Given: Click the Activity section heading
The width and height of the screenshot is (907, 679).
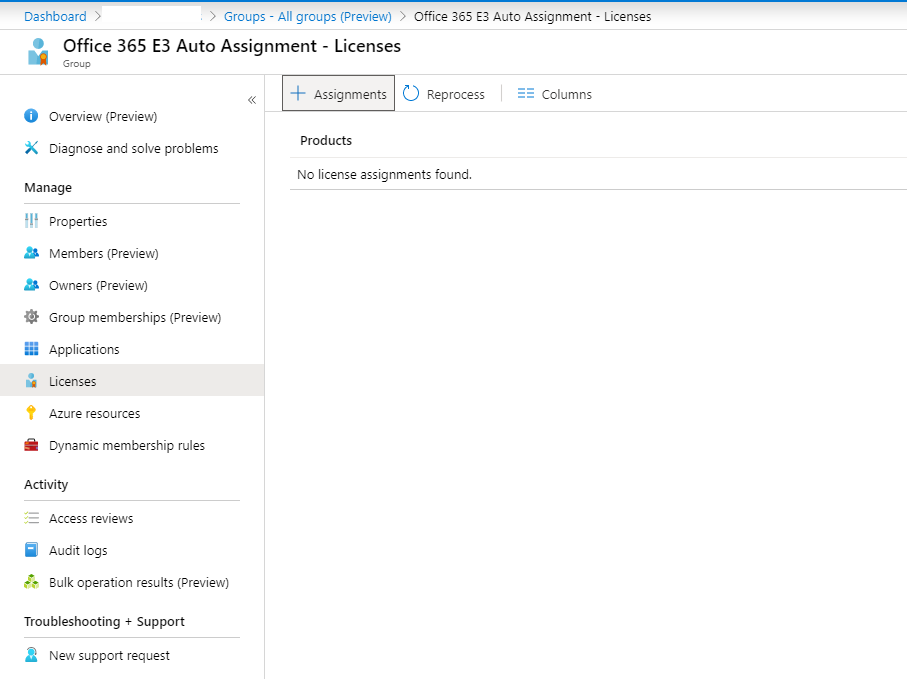Looking at the screenshot, I should point(46,484).
